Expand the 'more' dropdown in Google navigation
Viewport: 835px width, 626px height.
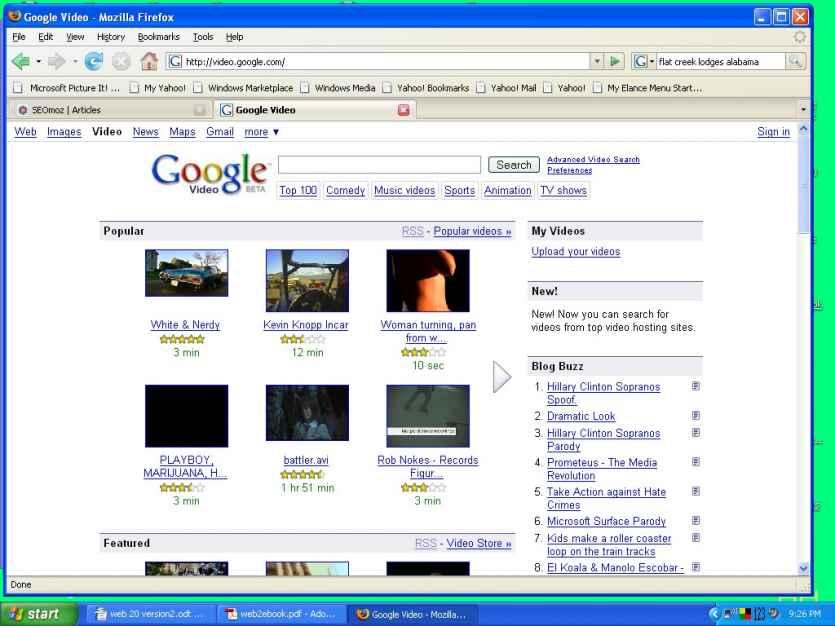click(x=262, y=132)
